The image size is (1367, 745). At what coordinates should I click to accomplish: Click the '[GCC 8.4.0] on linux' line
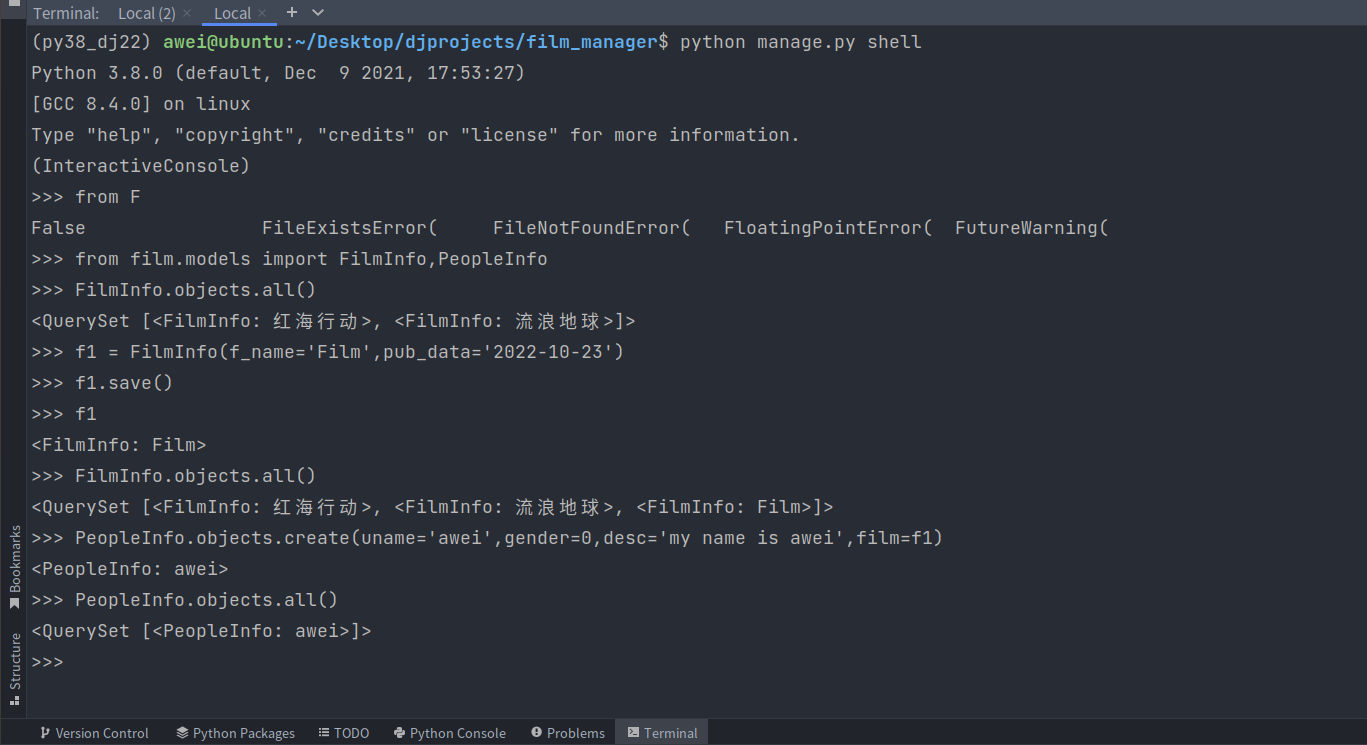click(x=141, y=104)
